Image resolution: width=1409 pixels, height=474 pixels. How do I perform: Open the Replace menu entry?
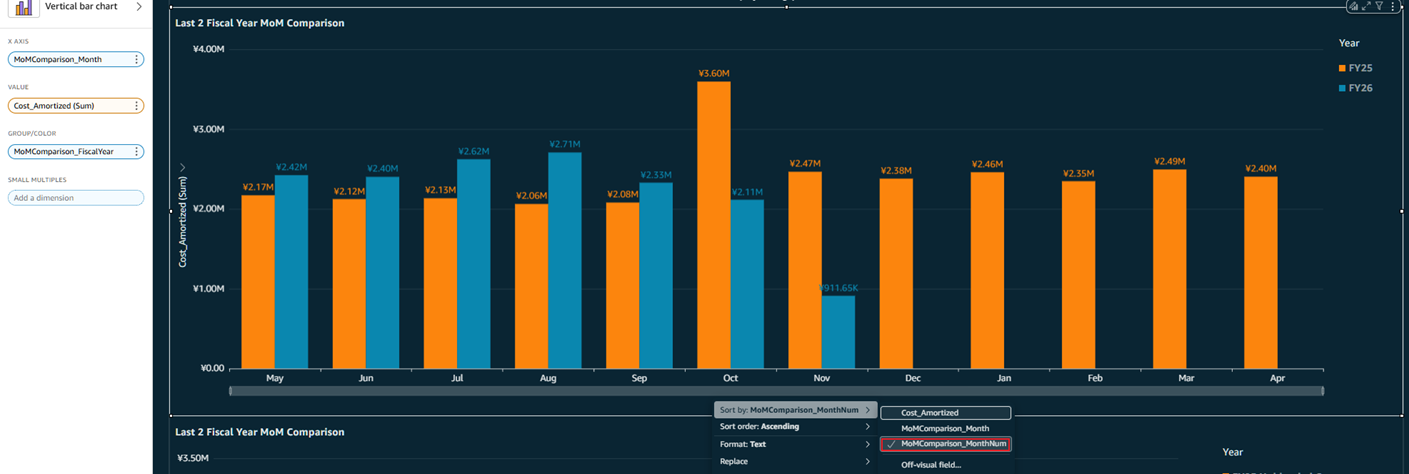[x=795, y=462]
